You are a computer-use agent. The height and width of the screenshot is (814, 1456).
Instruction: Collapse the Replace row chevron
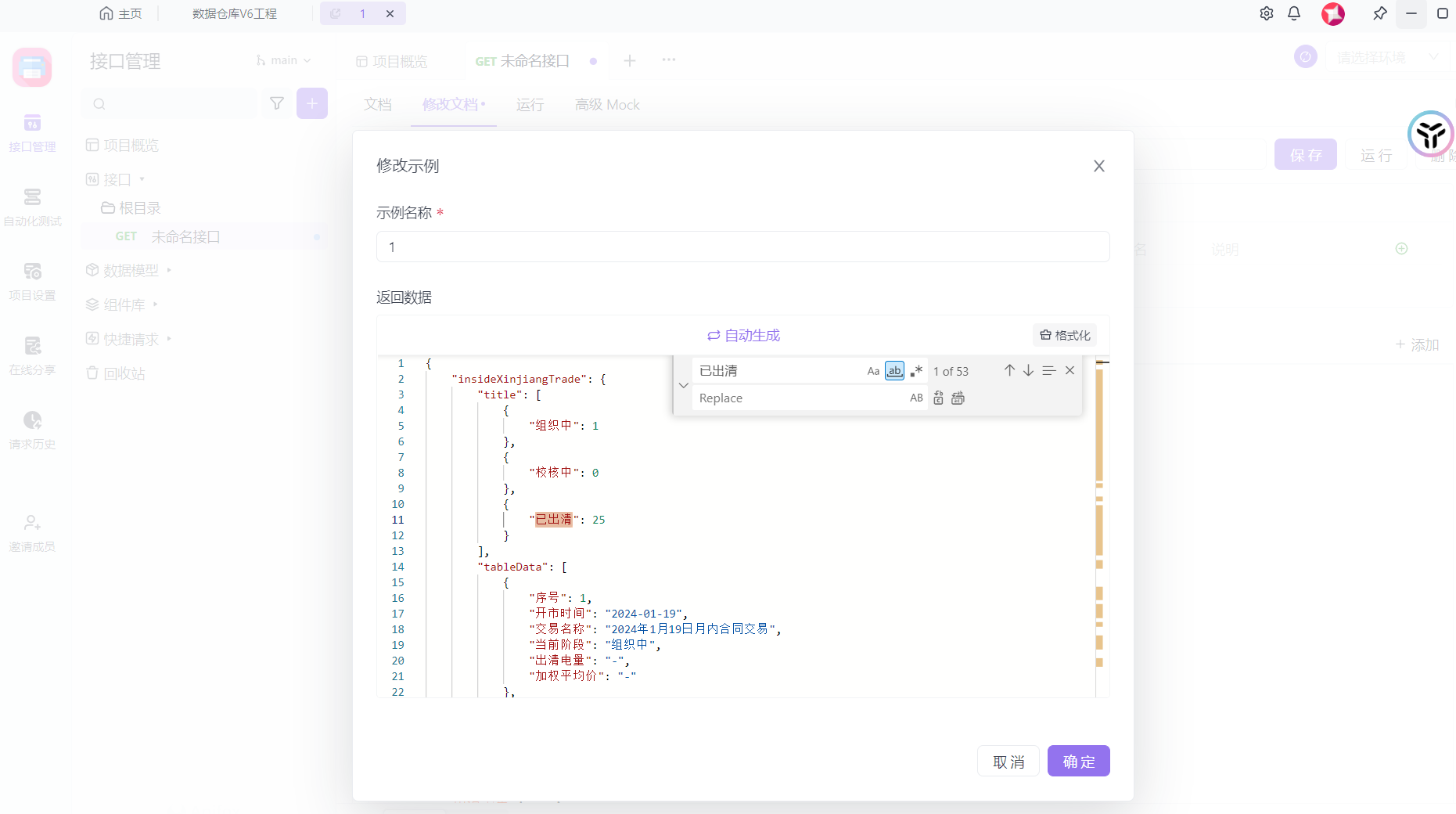pos(683,385)
